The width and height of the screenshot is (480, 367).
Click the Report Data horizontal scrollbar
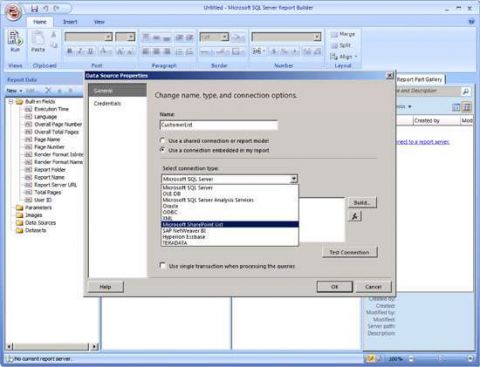coord(53,347)
